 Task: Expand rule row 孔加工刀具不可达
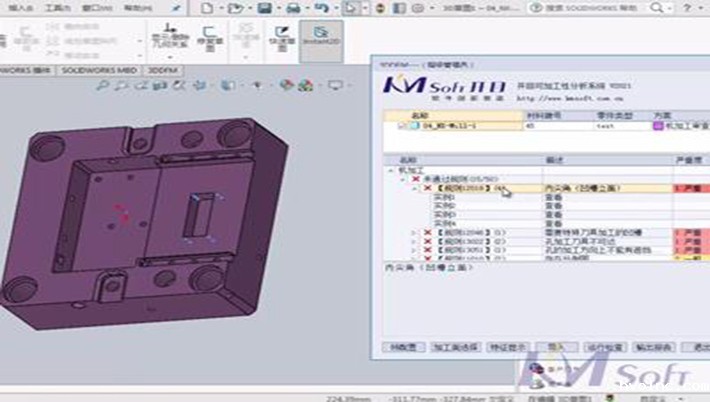(x=413, y=241)
